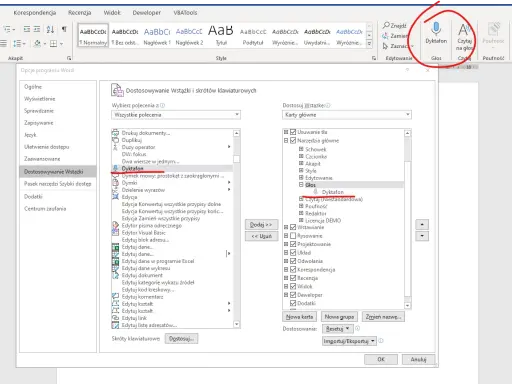Click the Dodaj >> button
Image resolution: width=512 pixels, height=384 pixels.
click(x=261, y=225)
